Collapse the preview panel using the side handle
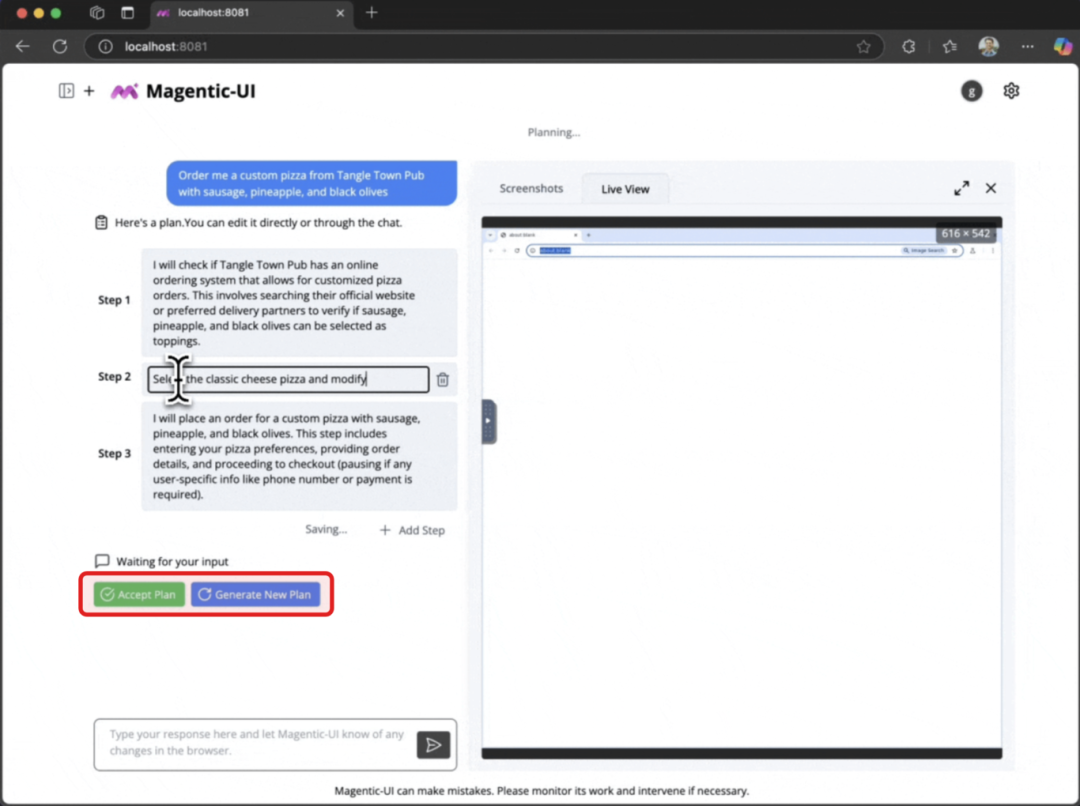1080x806 pixels. tap(488, 421)
